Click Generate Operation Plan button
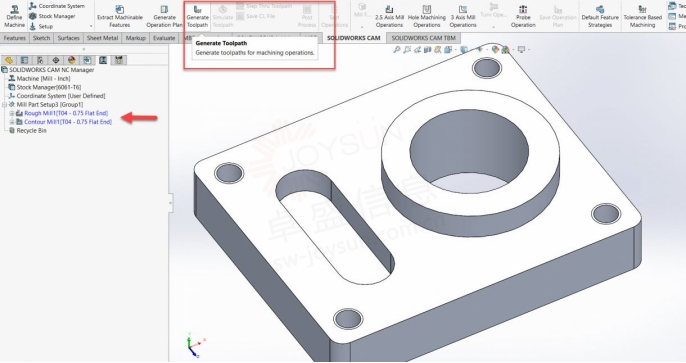 tap(164, 16)
